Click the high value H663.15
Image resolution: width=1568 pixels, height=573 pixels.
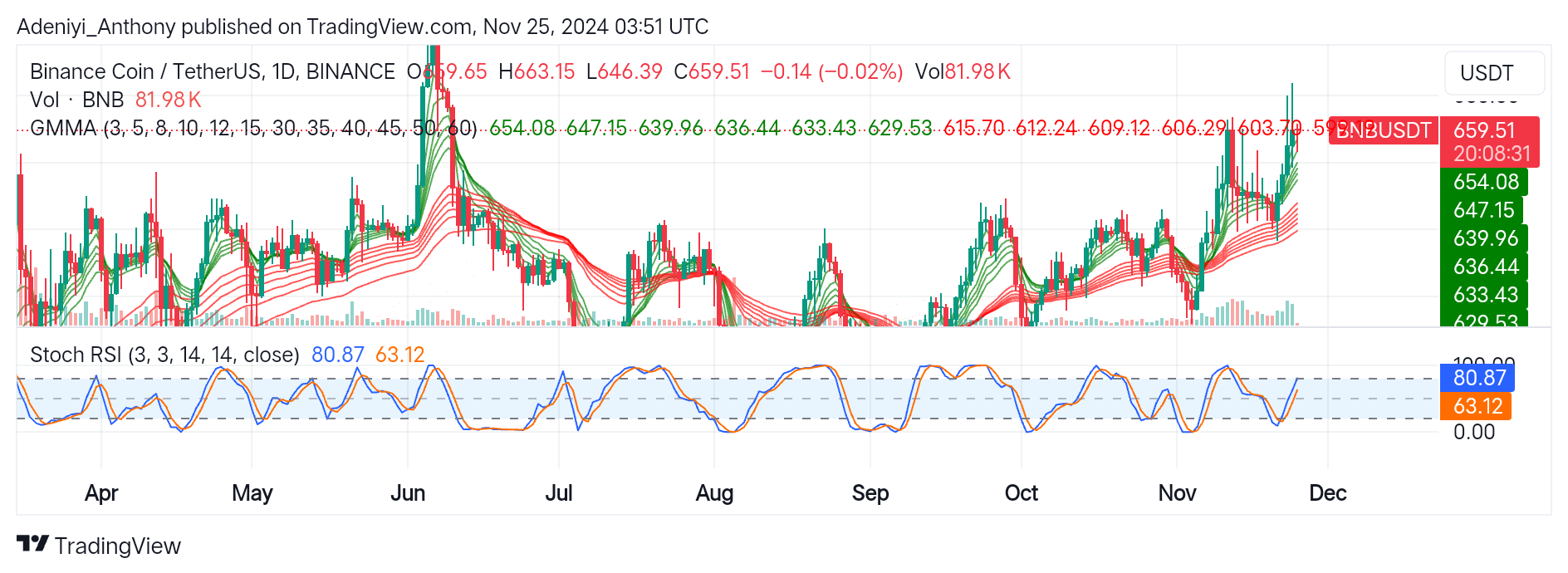[x=537, y=71]
